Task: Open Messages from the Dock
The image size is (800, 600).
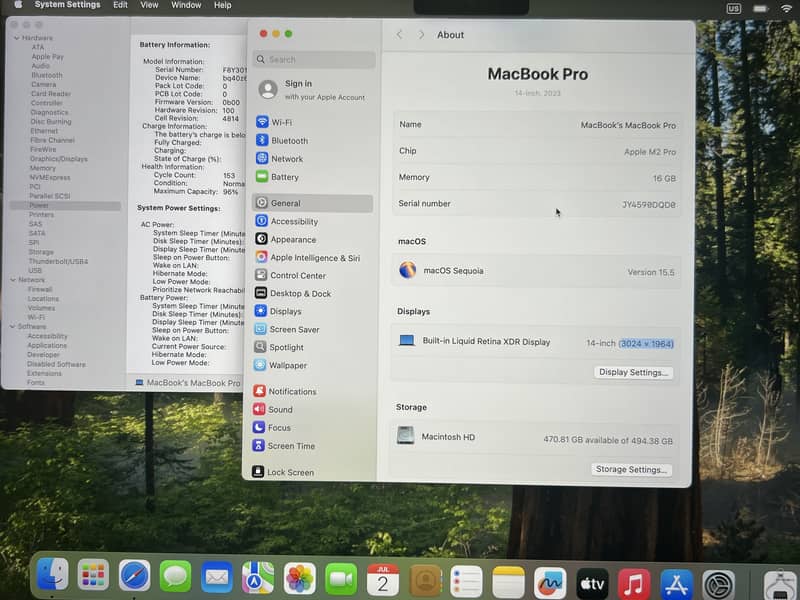Action: [x=176, y=577]
